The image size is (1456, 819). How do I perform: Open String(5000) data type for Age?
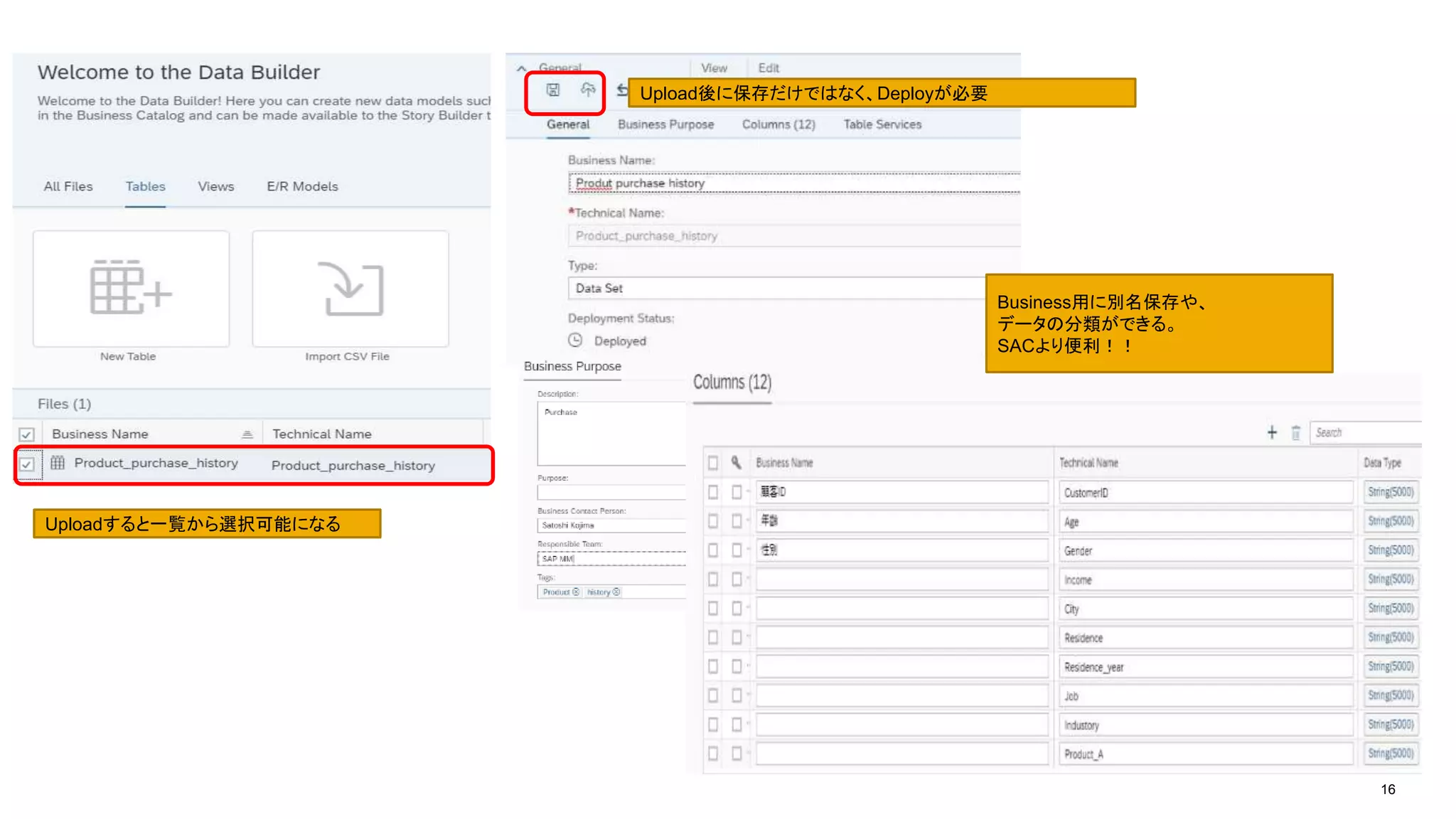[x=1391, y=521]
